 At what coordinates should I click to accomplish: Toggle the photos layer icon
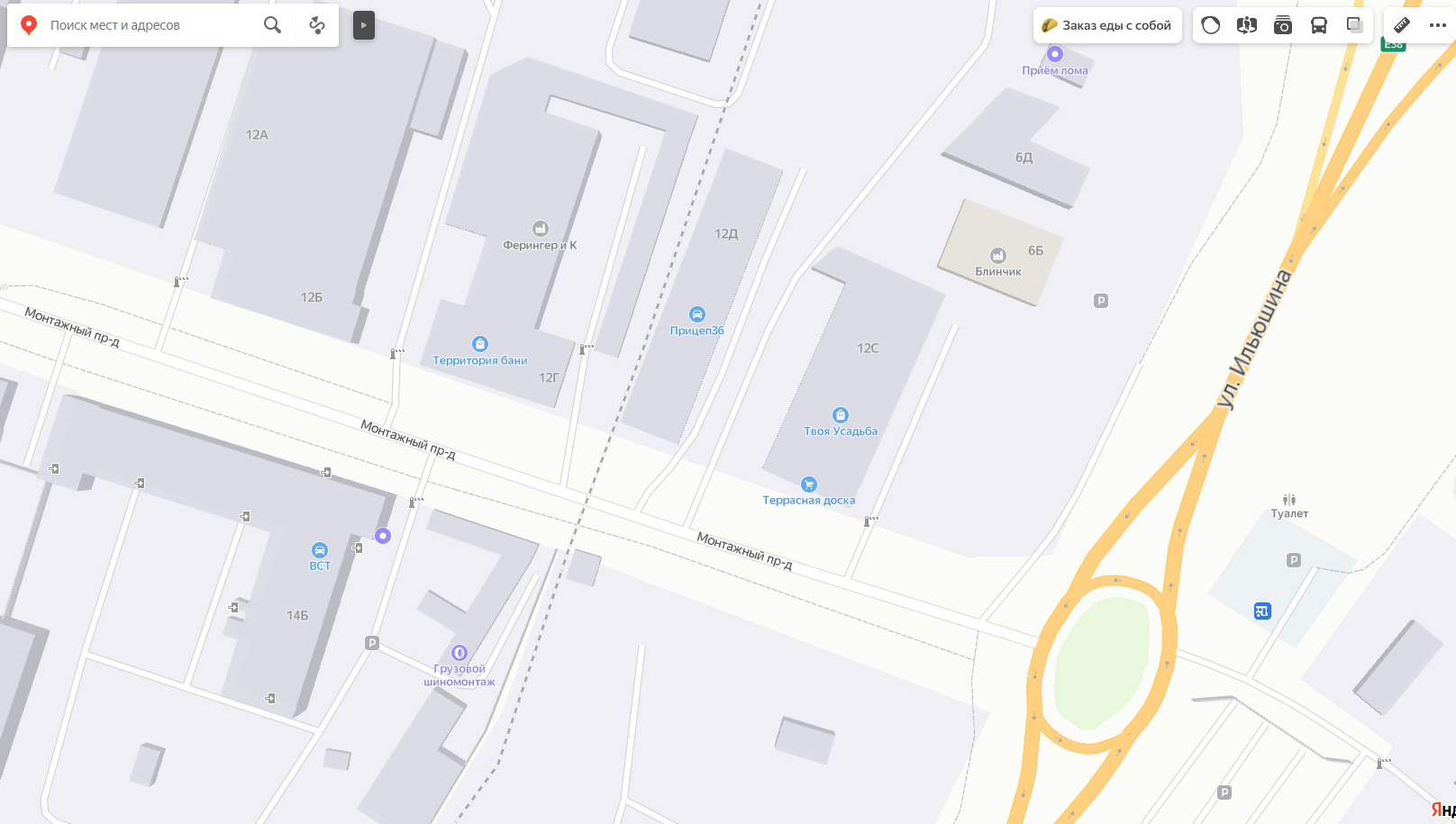1283,25
